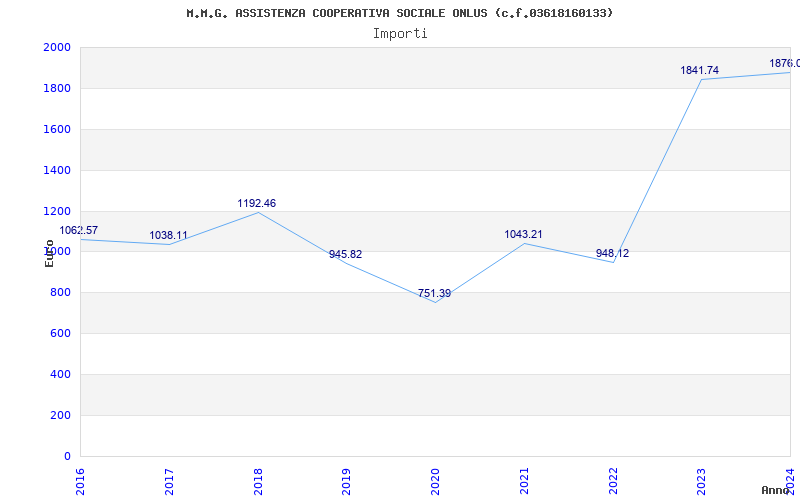Image resolution: width=800 pixels, height=500 pixels.
Task: Click the Anno x-axis title
Action: click(x=776, y=490)
